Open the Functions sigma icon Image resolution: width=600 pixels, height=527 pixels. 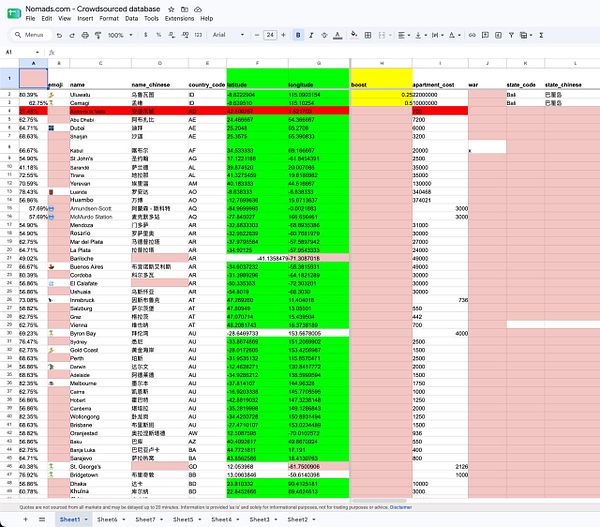(541, 35)
